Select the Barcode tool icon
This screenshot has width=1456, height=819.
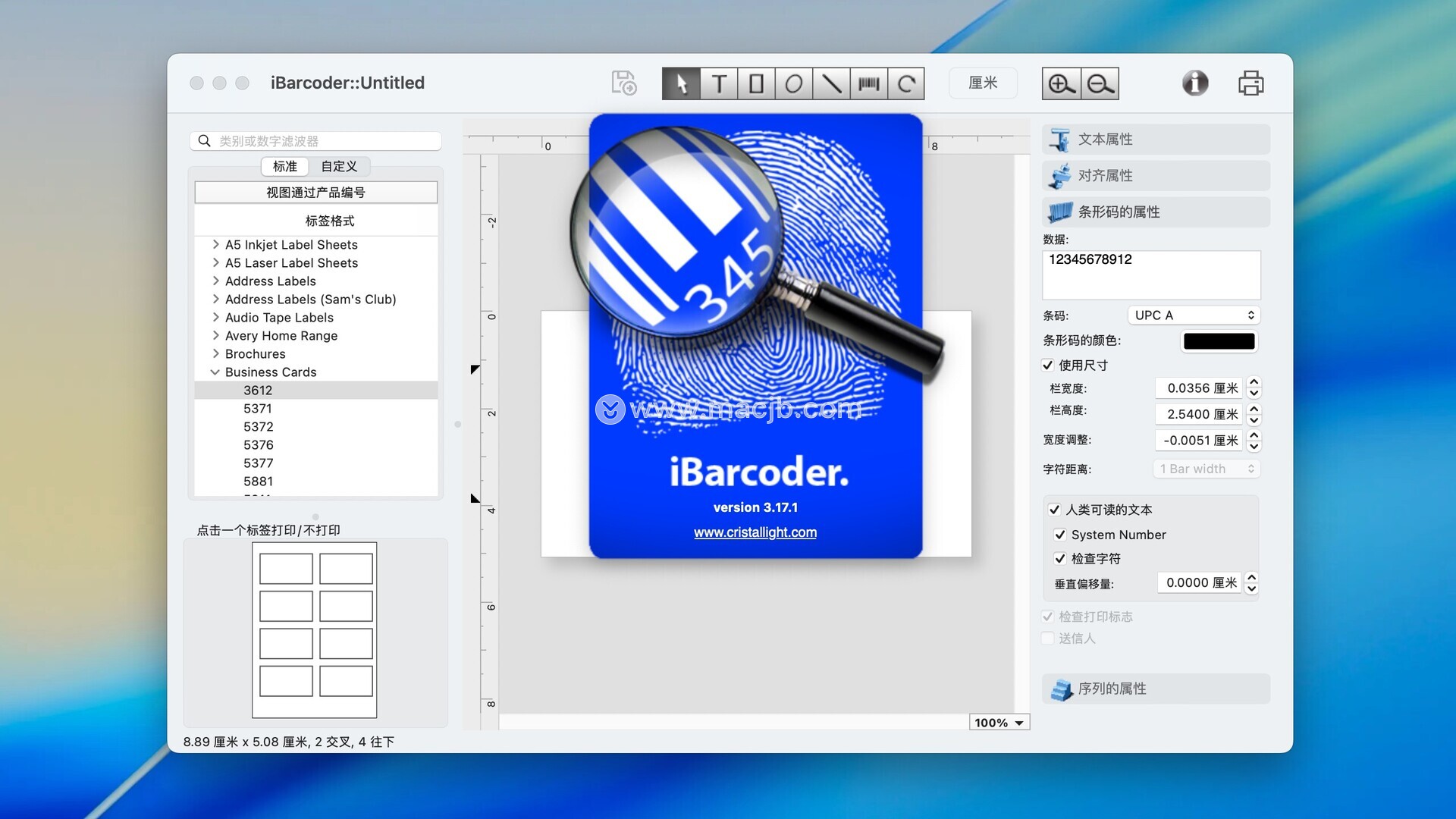click(868, 83)
